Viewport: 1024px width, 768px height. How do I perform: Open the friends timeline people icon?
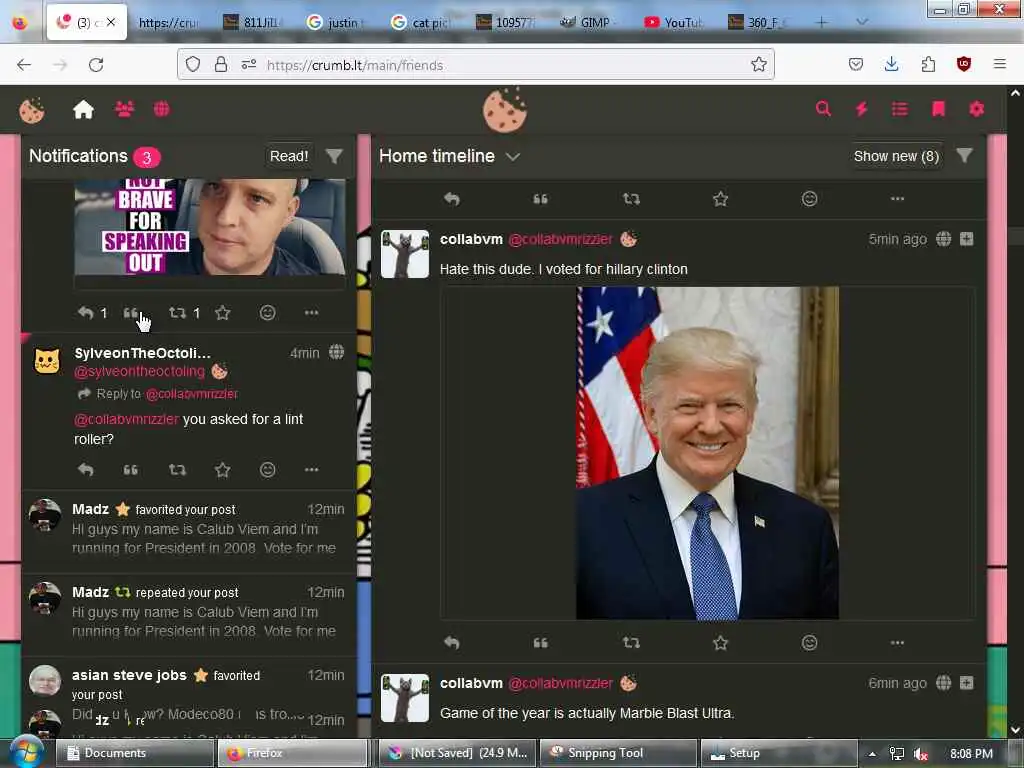click(124, 109)
